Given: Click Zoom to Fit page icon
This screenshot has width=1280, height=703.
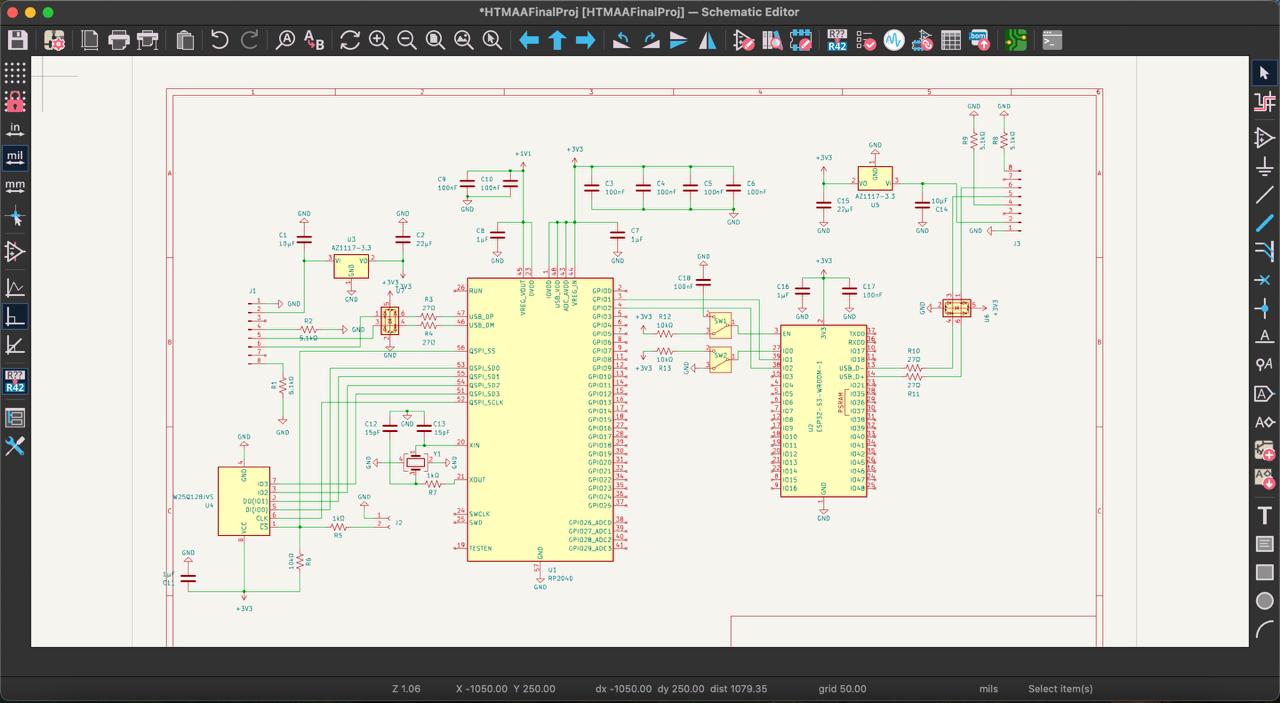Looking at the screenshot, I should pos(435,40).
